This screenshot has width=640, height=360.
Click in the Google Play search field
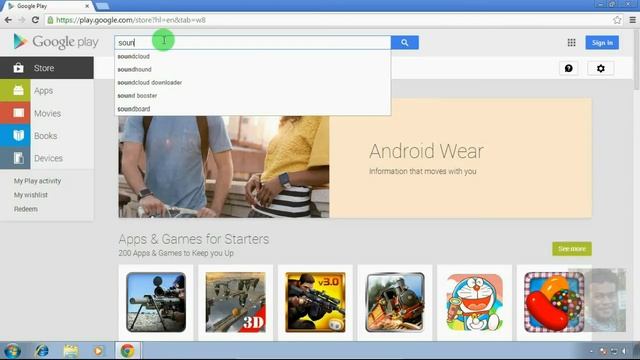[253, 42]
